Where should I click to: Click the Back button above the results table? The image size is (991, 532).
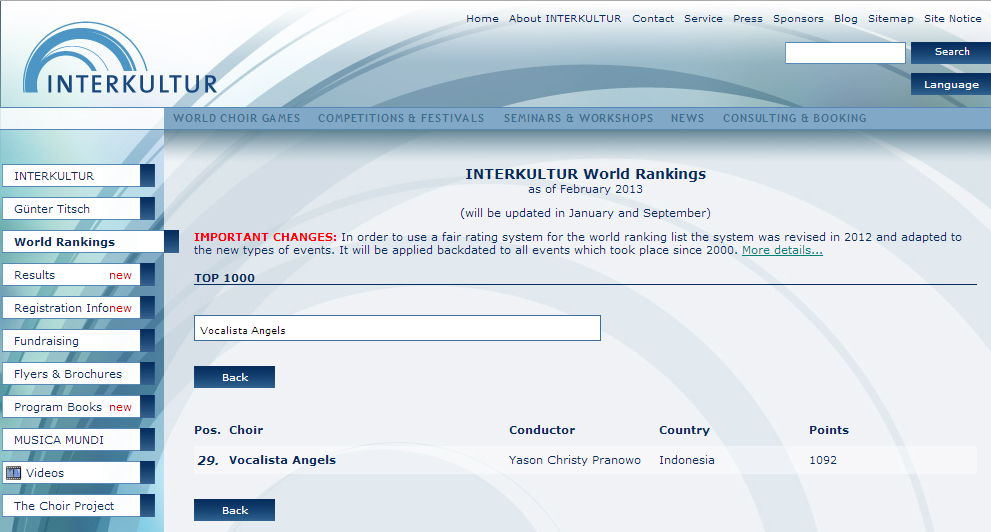(234, 377)
